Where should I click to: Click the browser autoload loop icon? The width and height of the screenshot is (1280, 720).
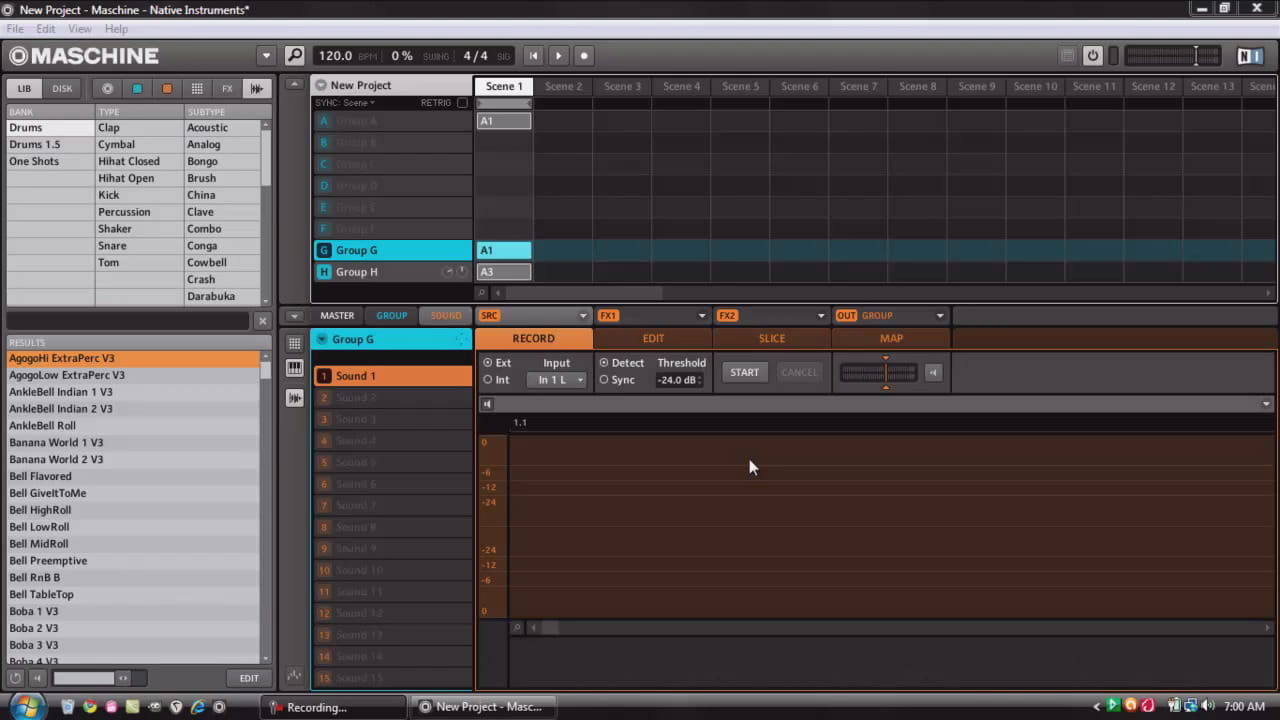(x=15, y=678)
